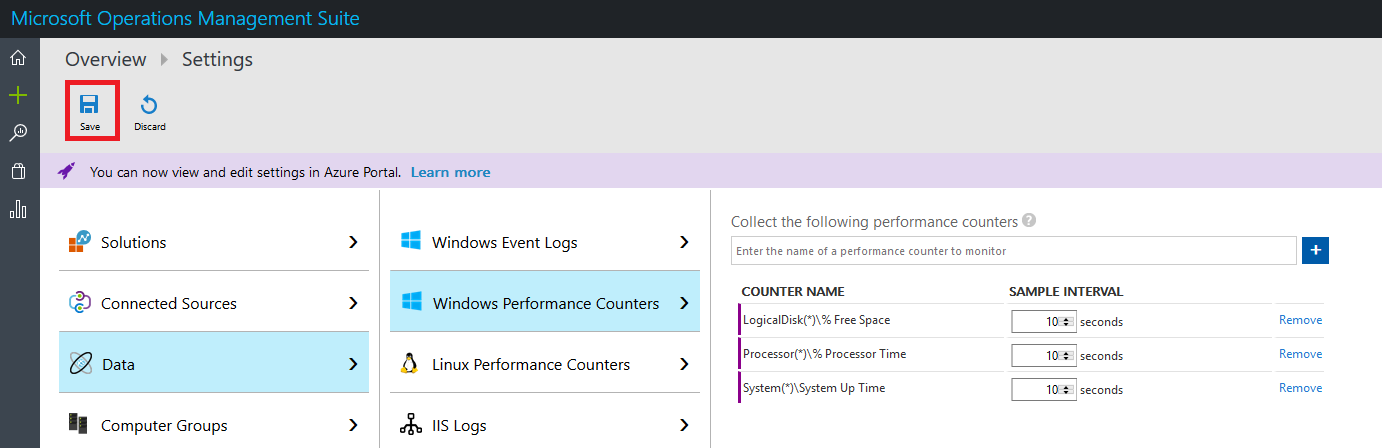Expand the Solutions chevron arrow
The height and width of the screenshot is (448, 1382).
click(x=353, y=242)
